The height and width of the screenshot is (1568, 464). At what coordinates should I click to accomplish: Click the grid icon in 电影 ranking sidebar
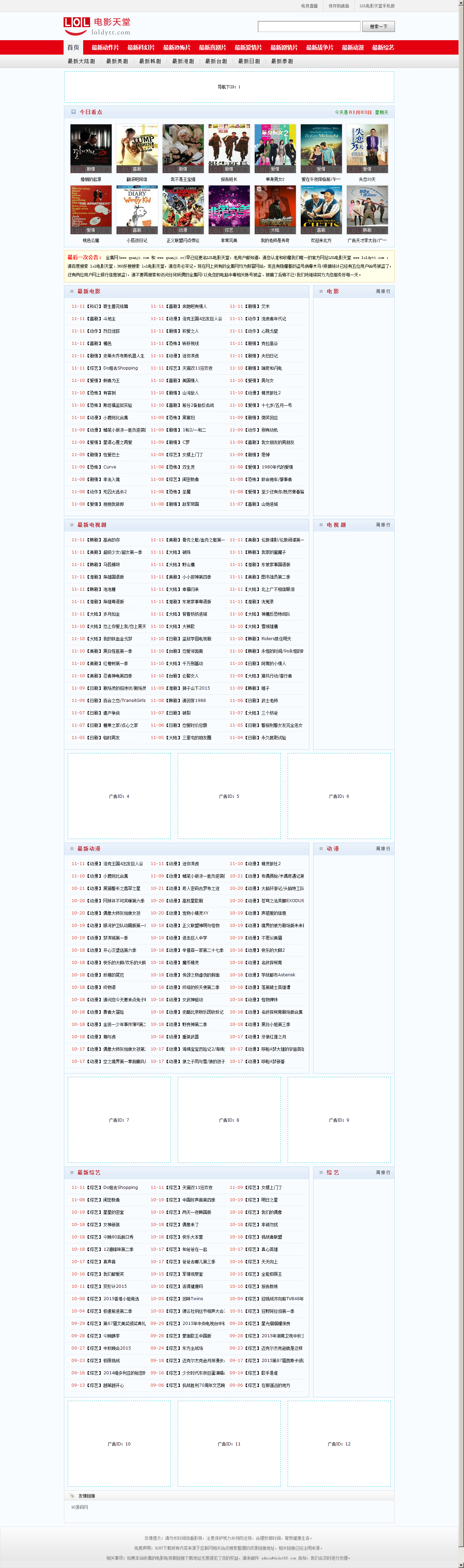click(x=321, y=292)
